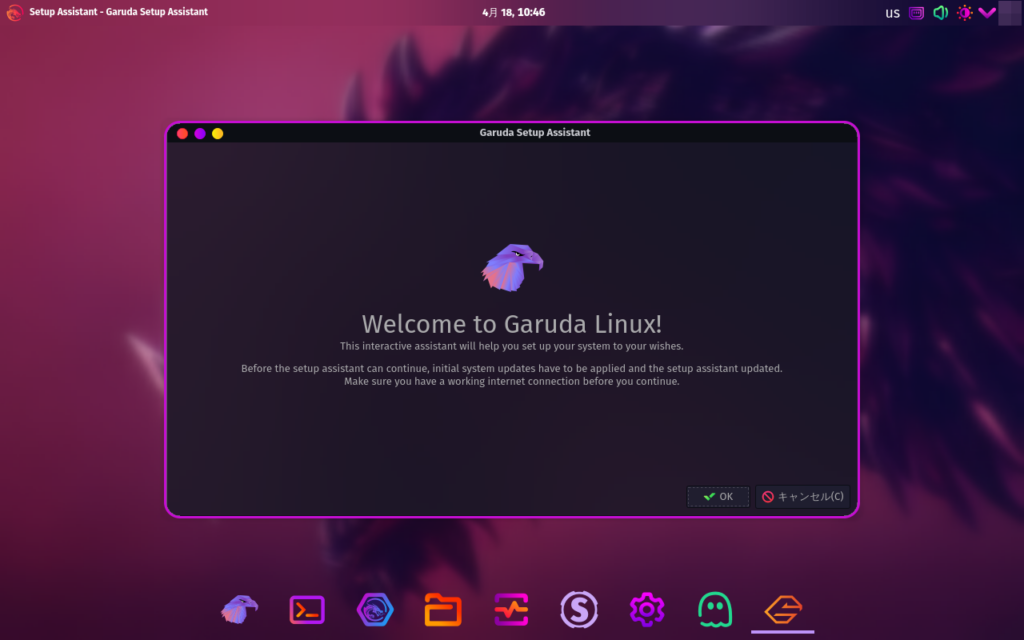Click the virtual desktop pager in panel
The width and height of the screenshot is (1024, 640).
click(x=1010, y=13)
